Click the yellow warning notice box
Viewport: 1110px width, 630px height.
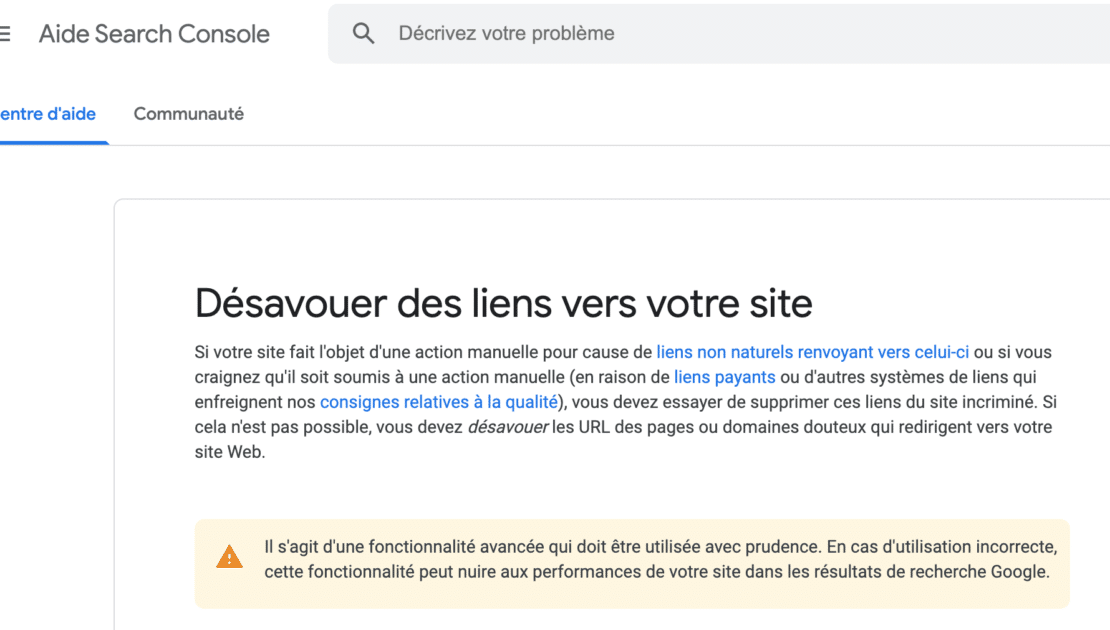coord(631,592)
